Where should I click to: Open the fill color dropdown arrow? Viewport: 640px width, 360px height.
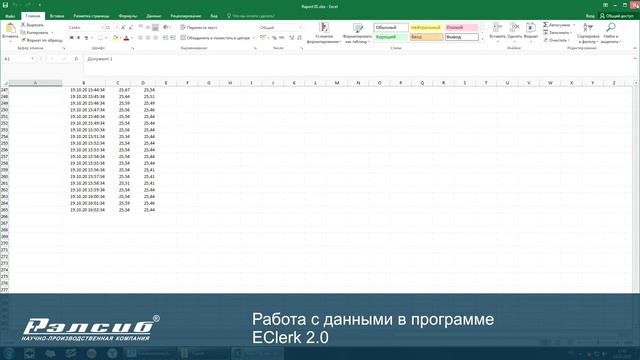pos(120,38)
